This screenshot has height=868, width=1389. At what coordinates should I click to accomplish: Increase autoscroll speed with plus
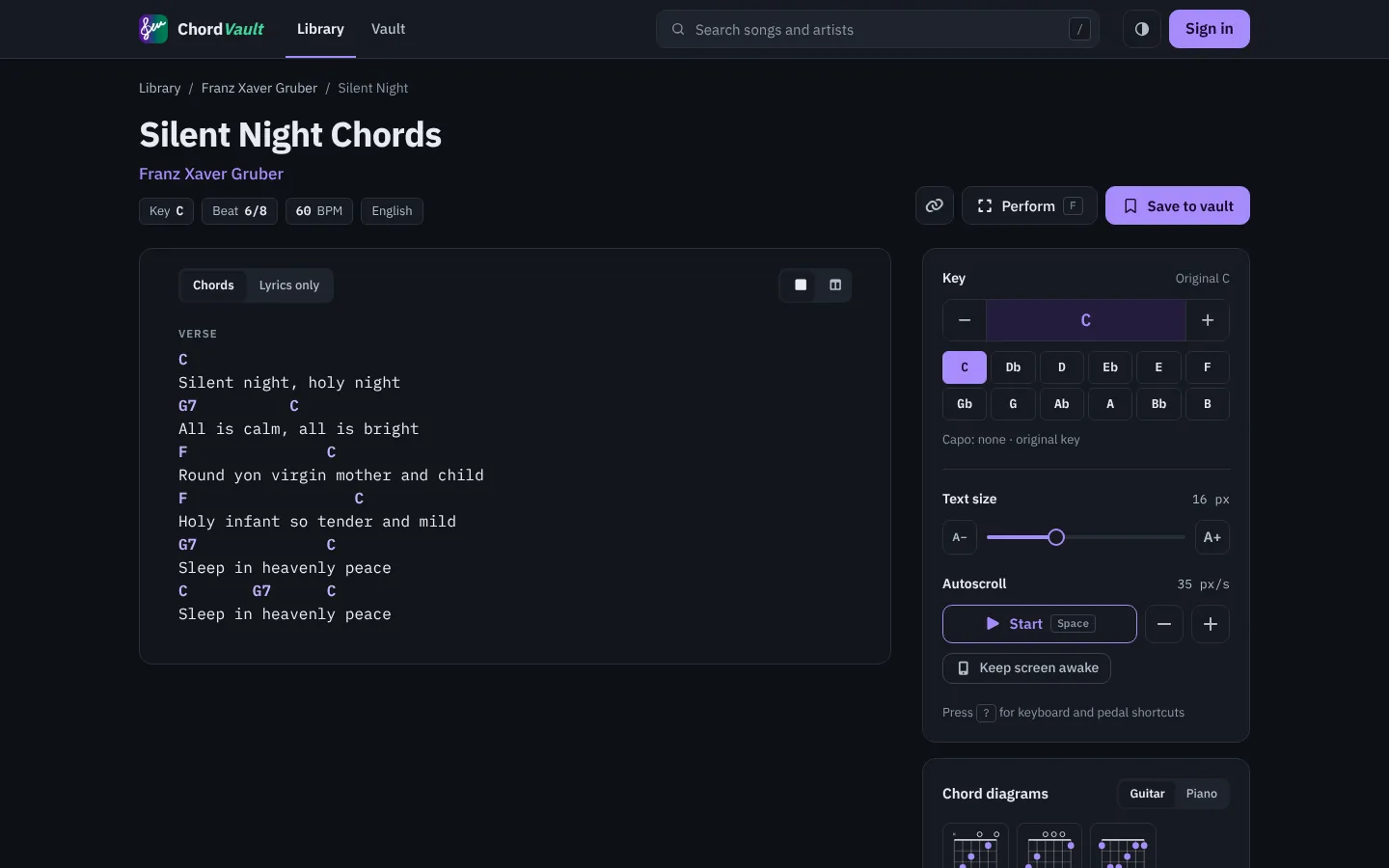coord(1211,624)
